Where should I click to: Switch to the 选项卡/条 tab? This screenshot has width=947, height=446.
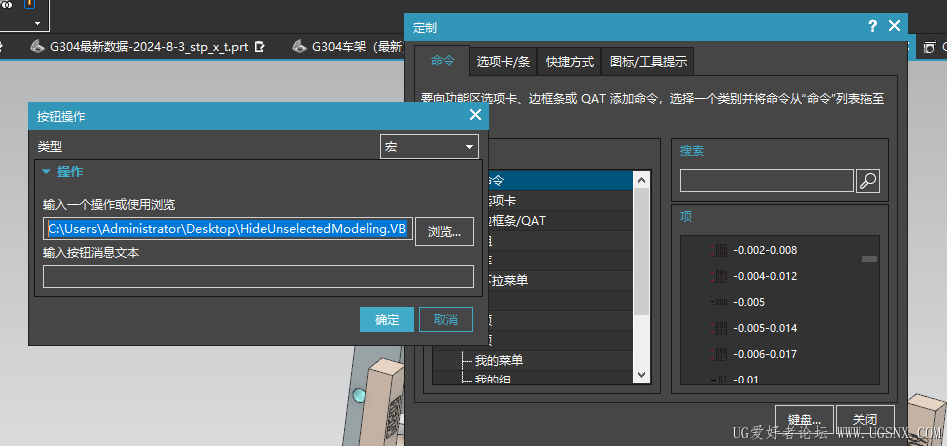tap(503, 62)
